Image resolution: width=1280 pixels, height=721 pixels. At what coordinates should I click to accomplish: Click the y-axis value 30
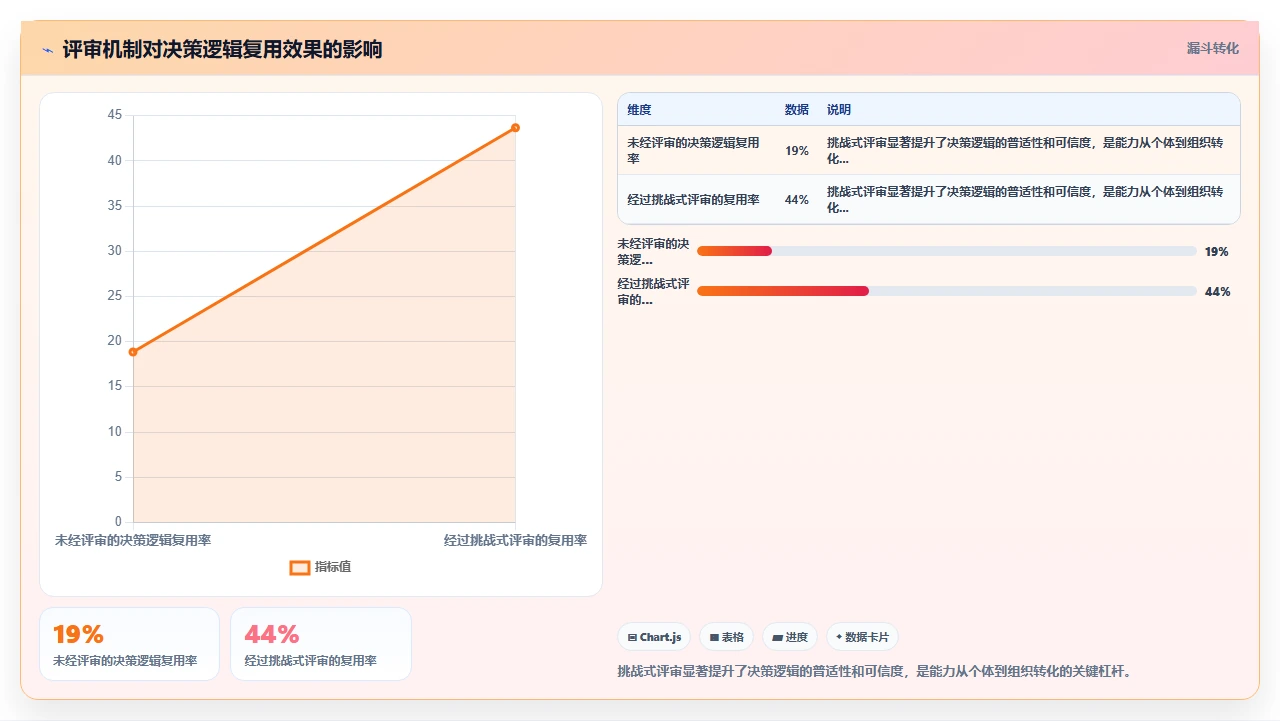(115, 251)
